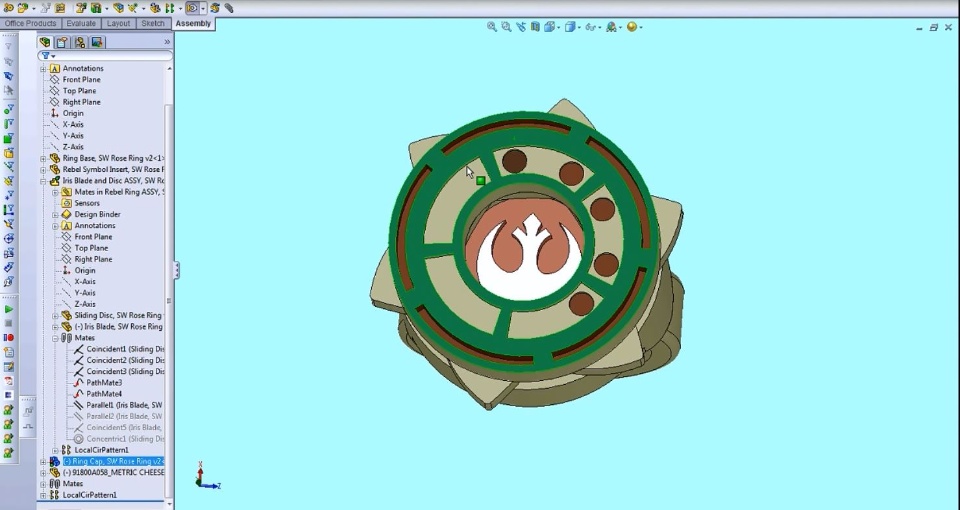
Task: Open the dropdown arrow next to Apply Scene
Action: tap(640, 28)
